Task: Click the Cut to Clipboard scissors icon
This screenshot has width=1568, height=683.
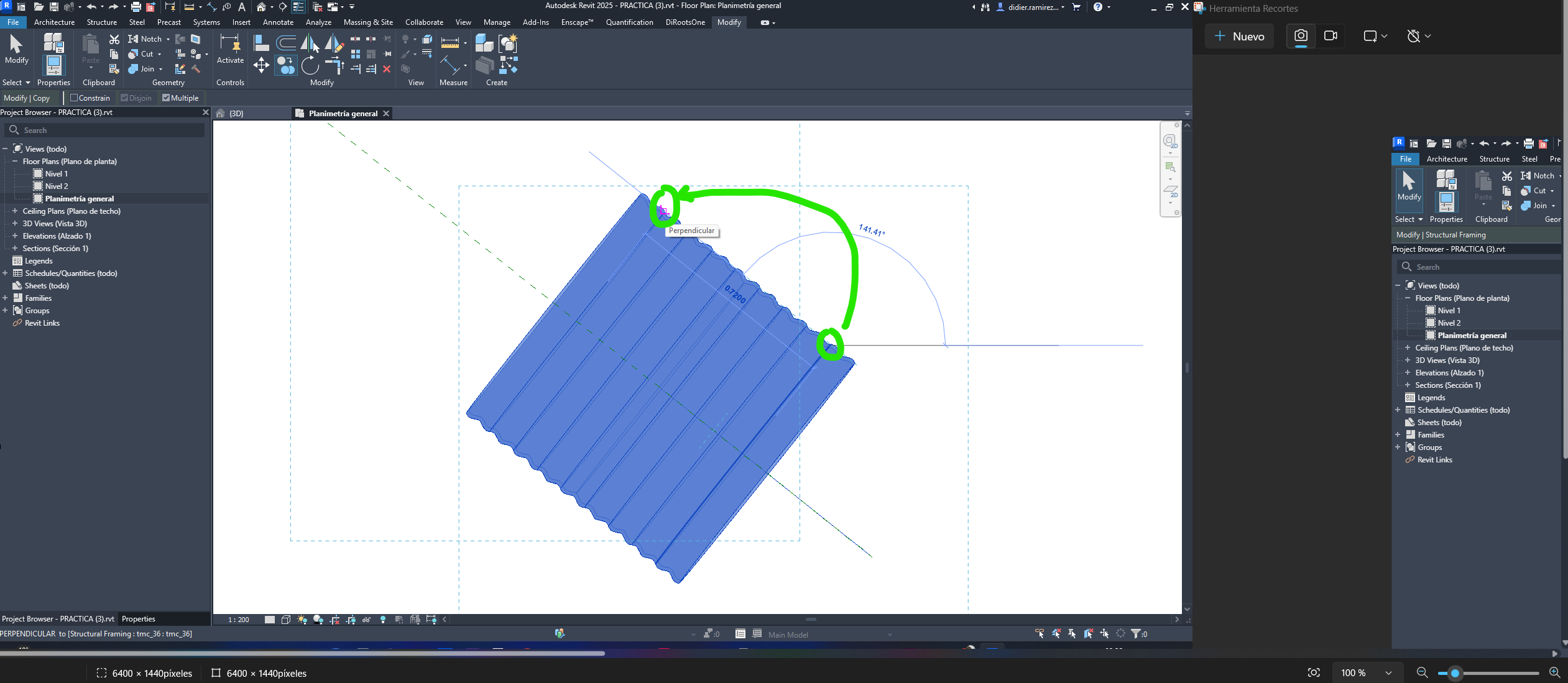Action: [114, 39]
